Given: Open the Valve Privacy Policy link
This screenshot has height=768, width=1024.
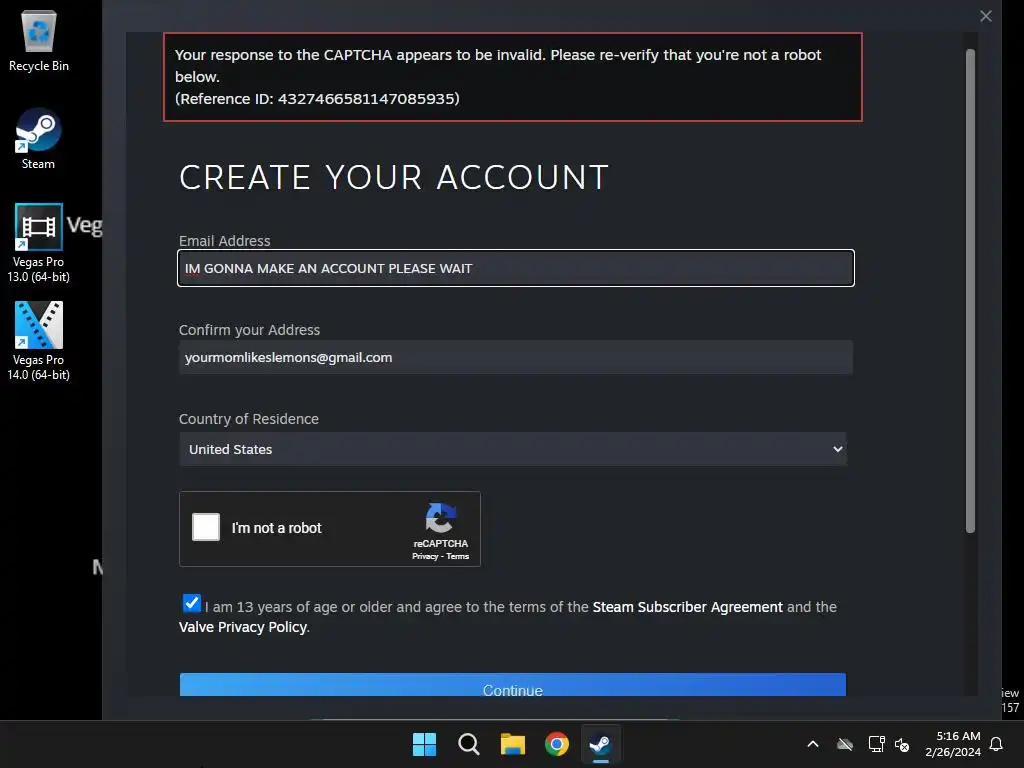Looking at the screenshot, I should pos(242,627).
